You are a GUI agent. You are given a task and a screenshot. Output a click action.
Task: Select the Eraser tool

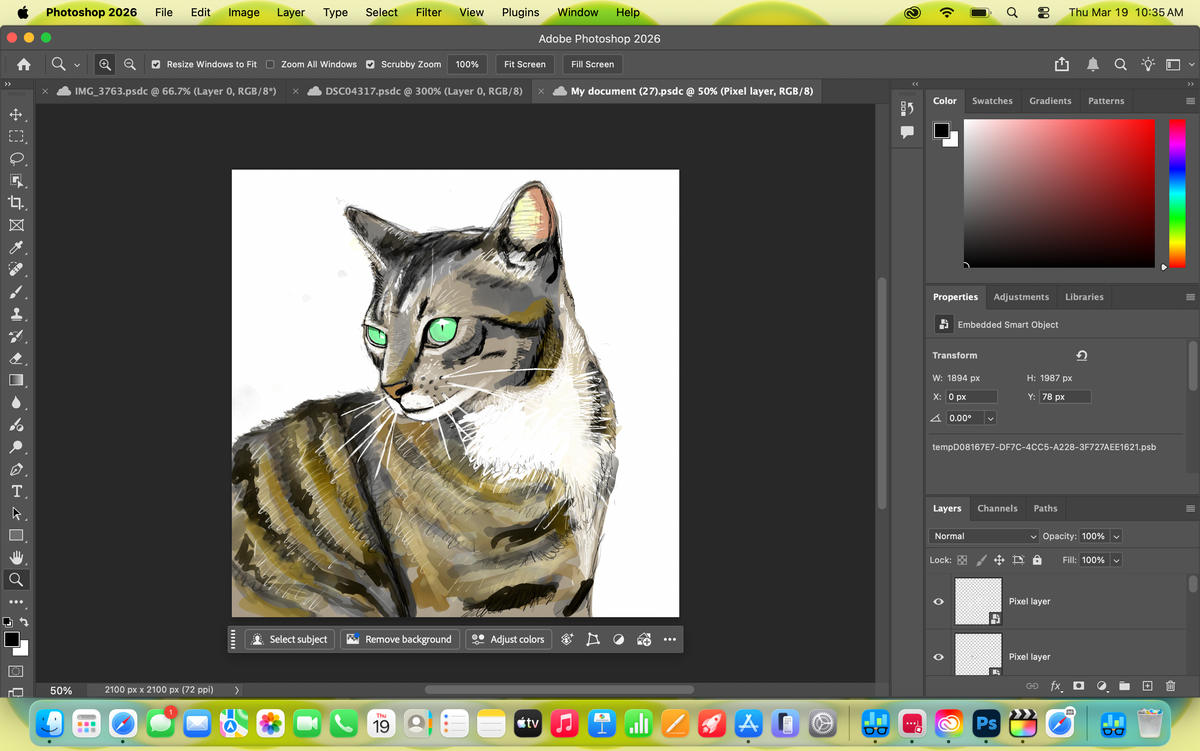16,358
